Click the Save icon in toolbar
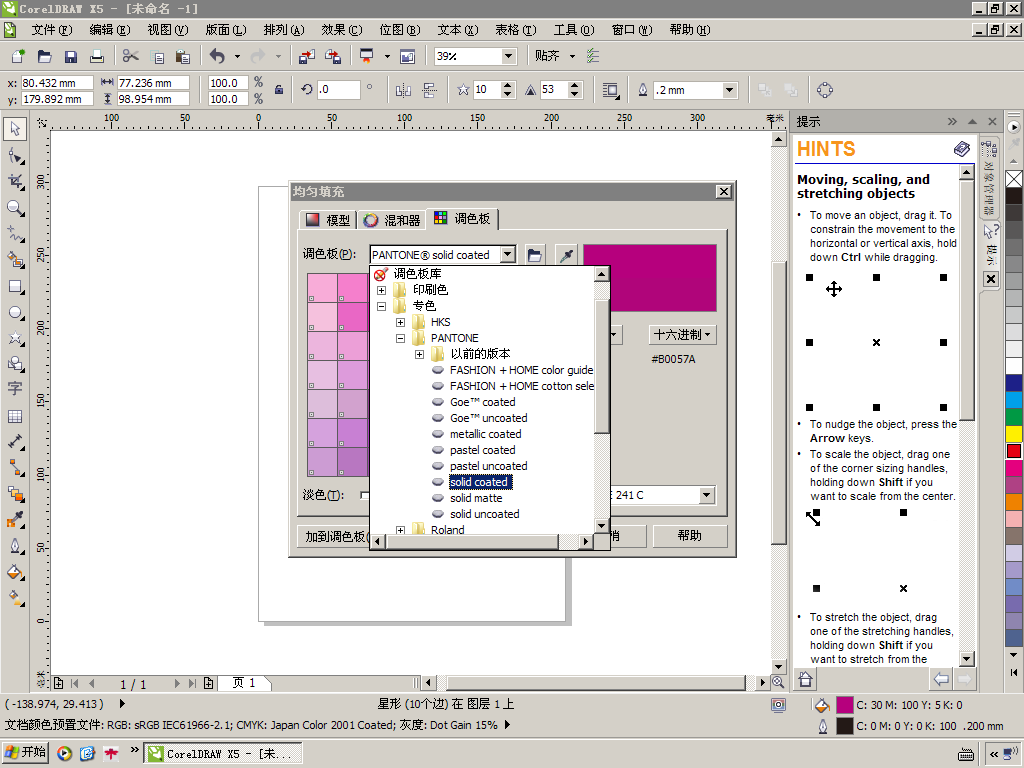The width and height of the screenshot is (1024, 768). [x=71, y=56]
